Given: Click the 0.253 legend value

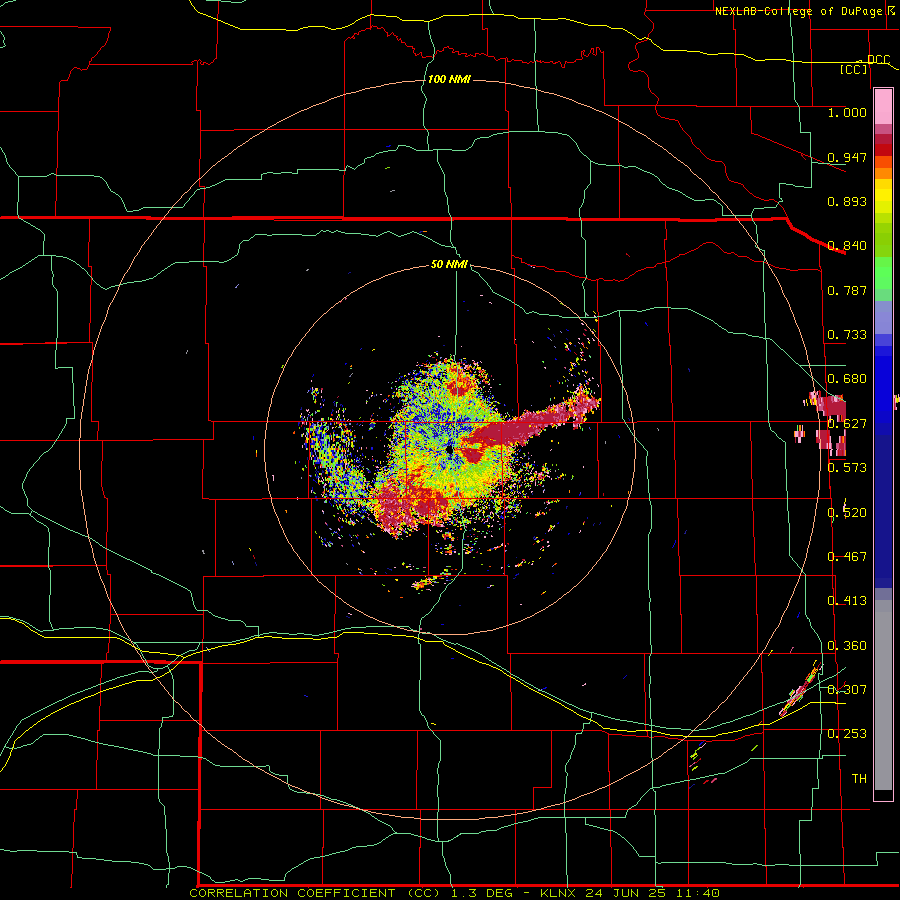Looking at the screenshot, I should click(847, 734).
